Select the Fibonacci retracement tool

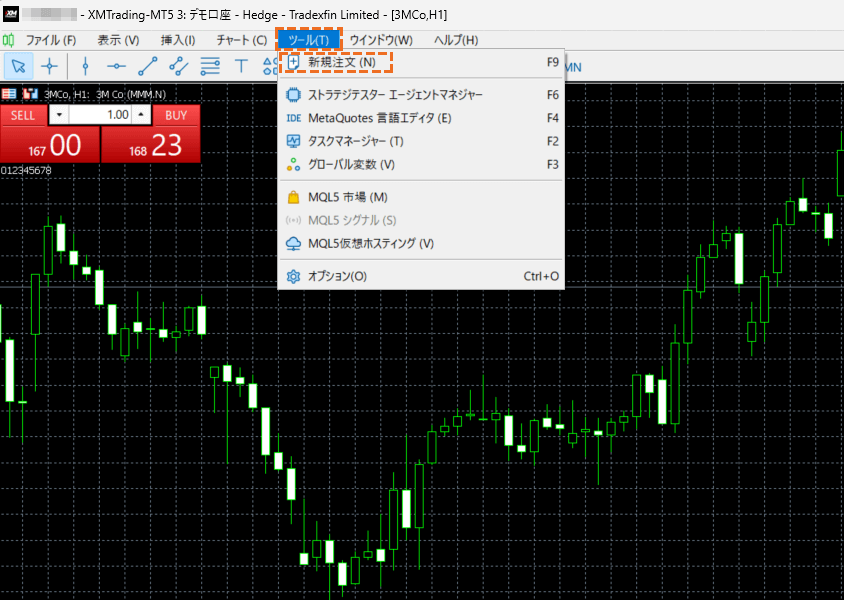click(x=210, y=66)
